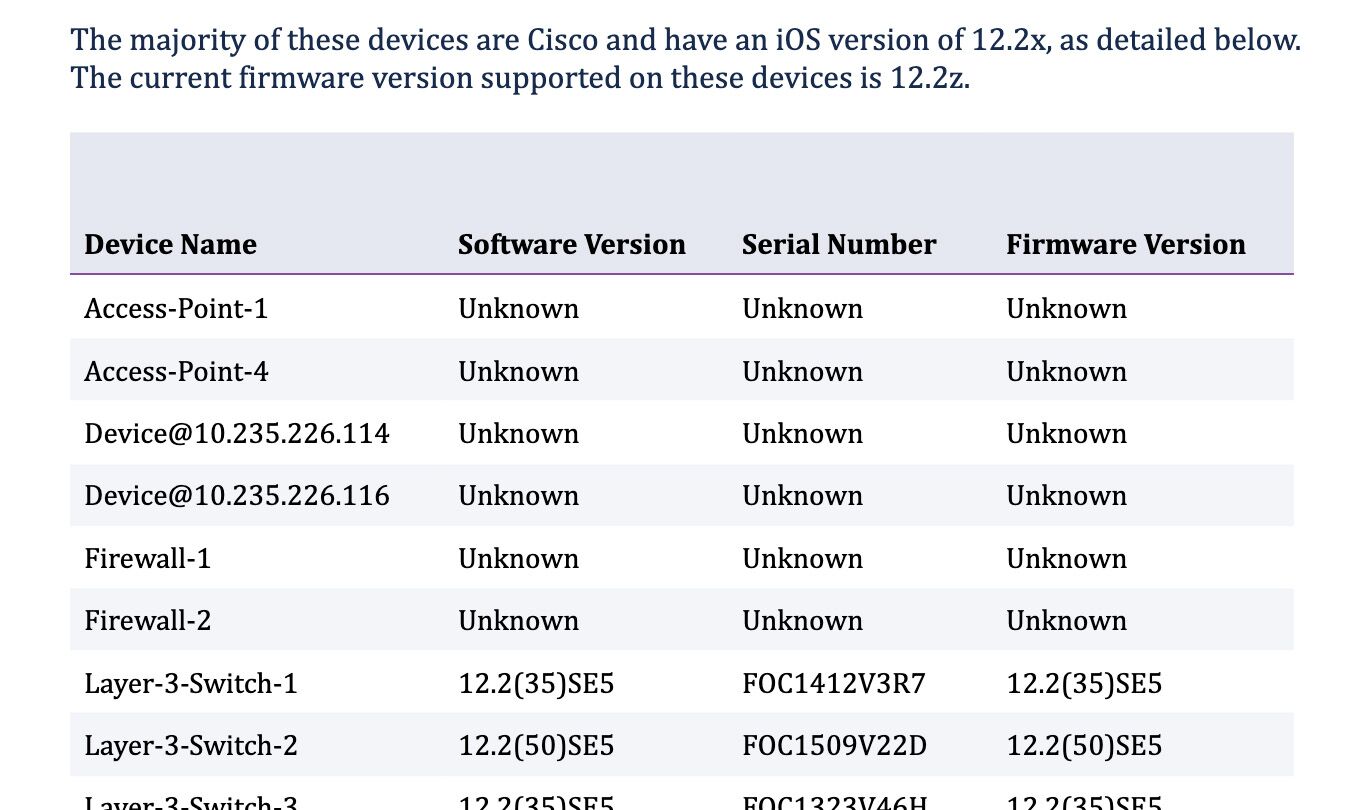Click the Device@10.235.226.114 cell

237,434
